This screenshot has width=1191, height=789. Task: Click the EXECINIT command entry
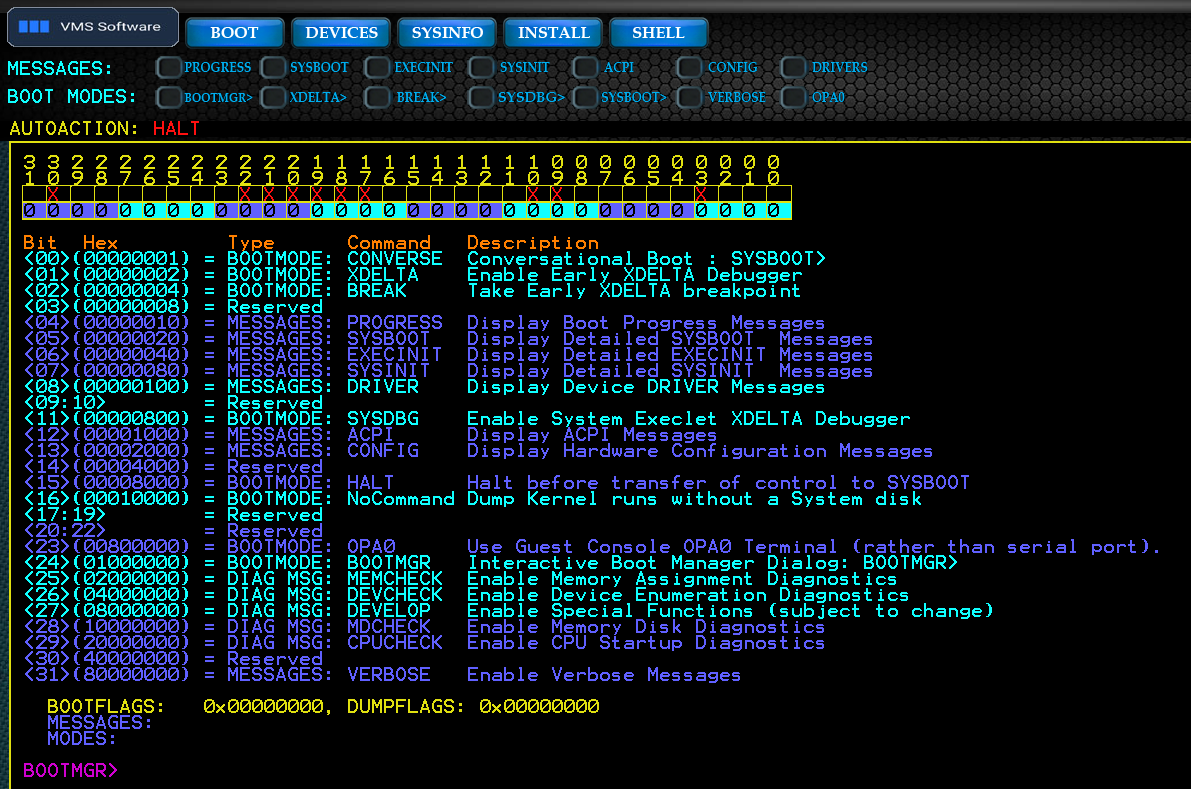pyautogui.click(x=394, y=354)
